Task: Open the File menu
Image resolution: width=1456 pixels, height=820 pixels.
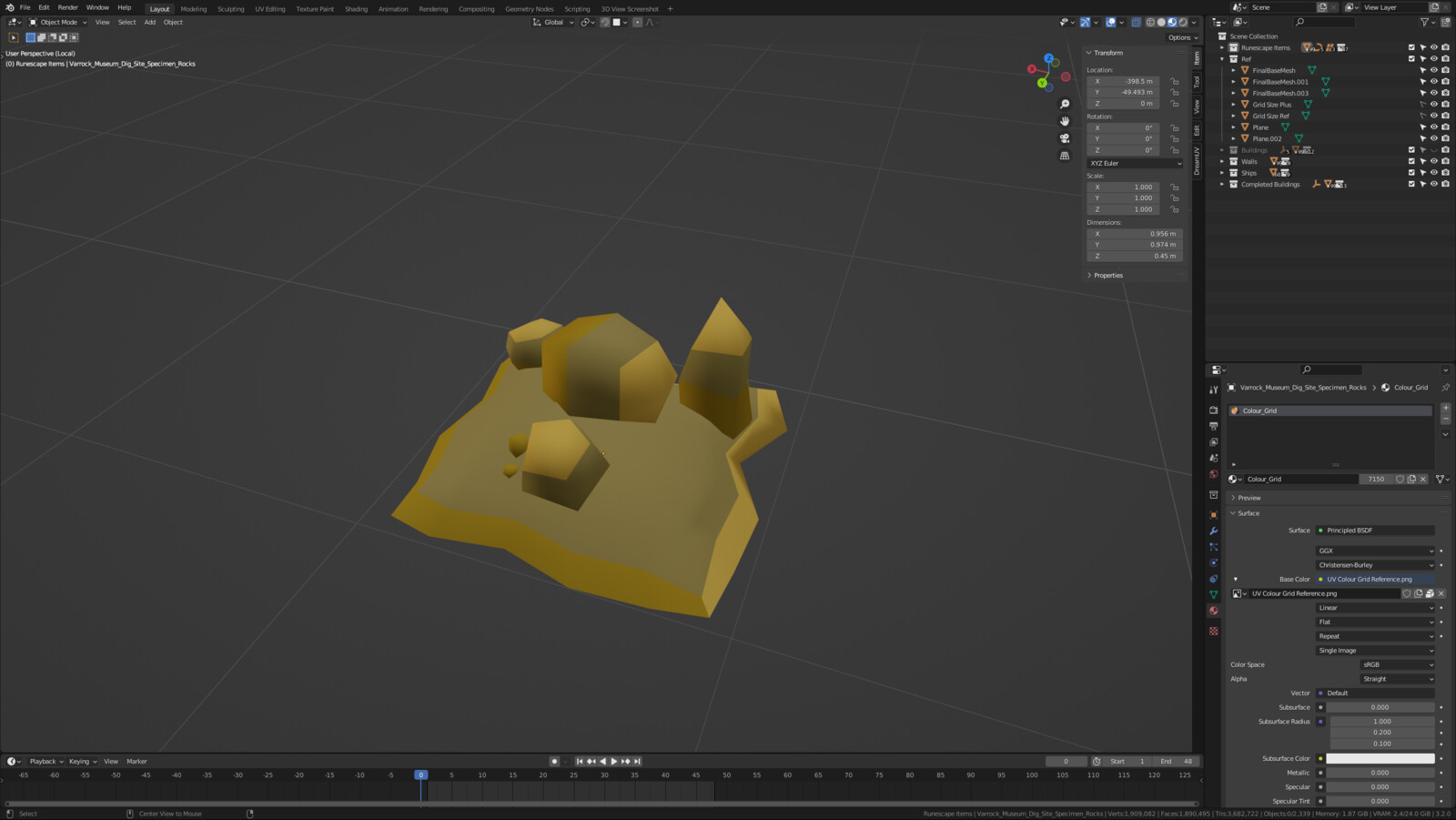Action: [x=25, y=7]
